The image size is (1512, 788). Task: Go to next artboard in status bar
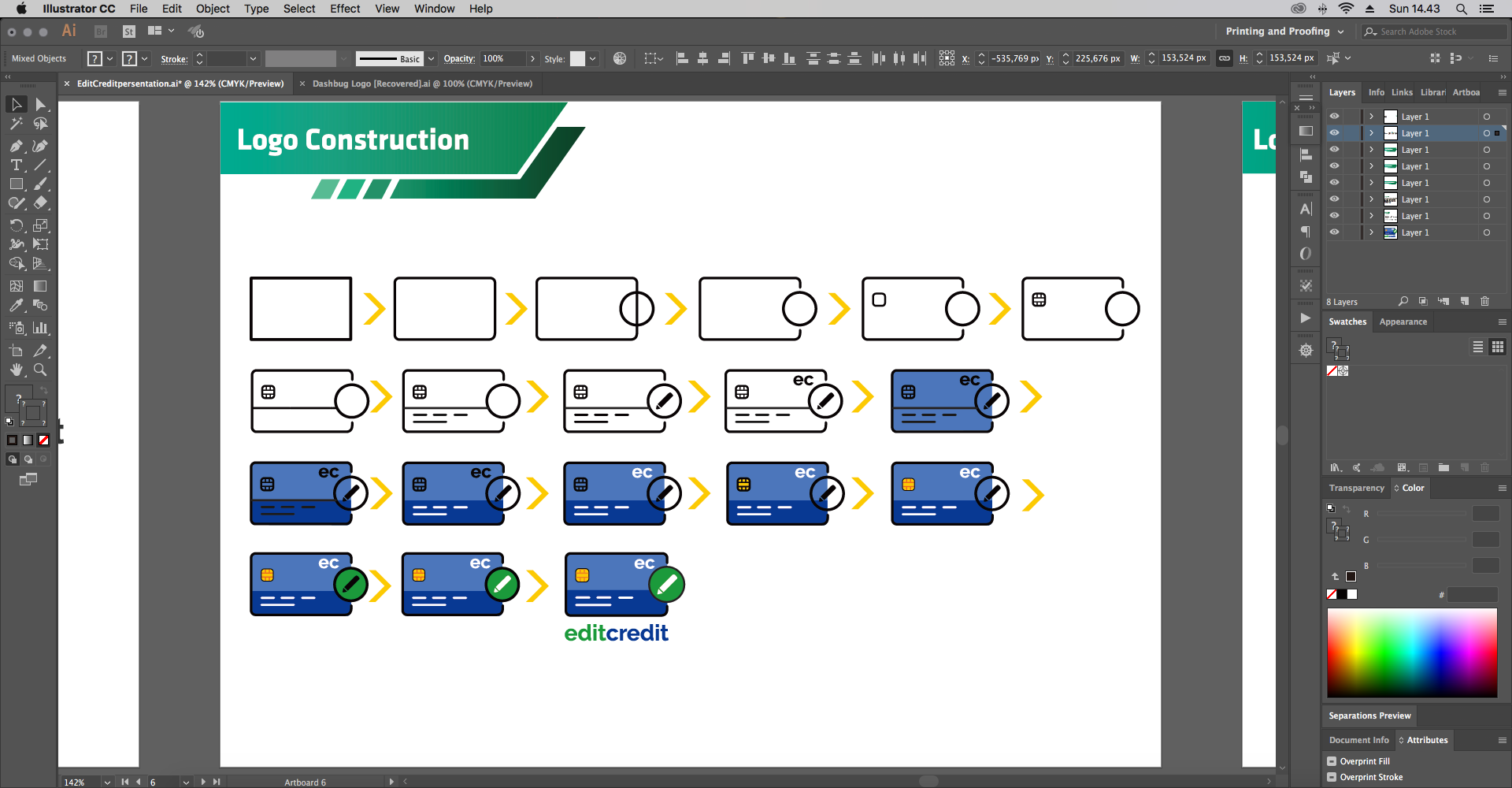pyautogui.click(x=202, y=782)
